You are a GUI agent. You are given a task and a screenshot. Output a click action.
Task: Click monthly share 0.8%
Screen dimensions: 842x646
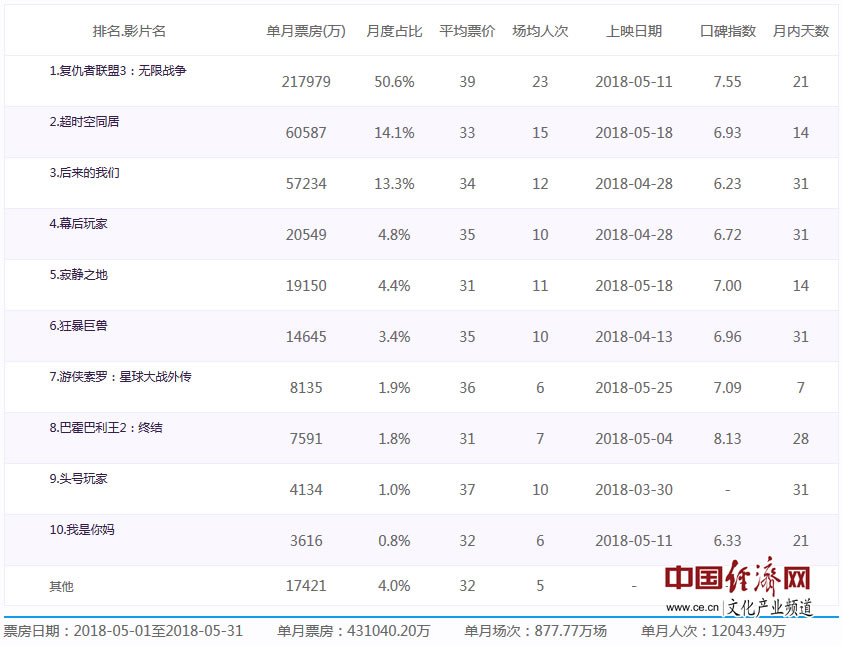click(394, 541)
